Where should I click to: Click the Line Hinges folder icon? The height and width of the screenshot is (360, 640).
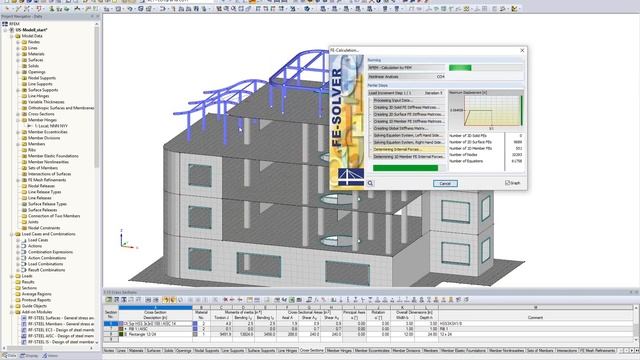click(24, 96)
